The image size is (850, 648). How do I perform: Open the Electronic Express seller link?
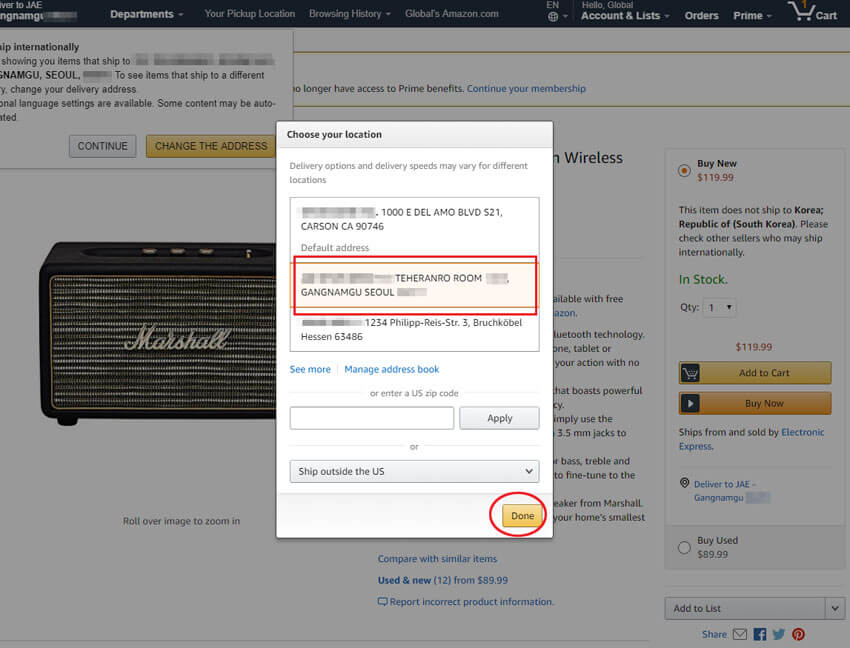point(751,439)
